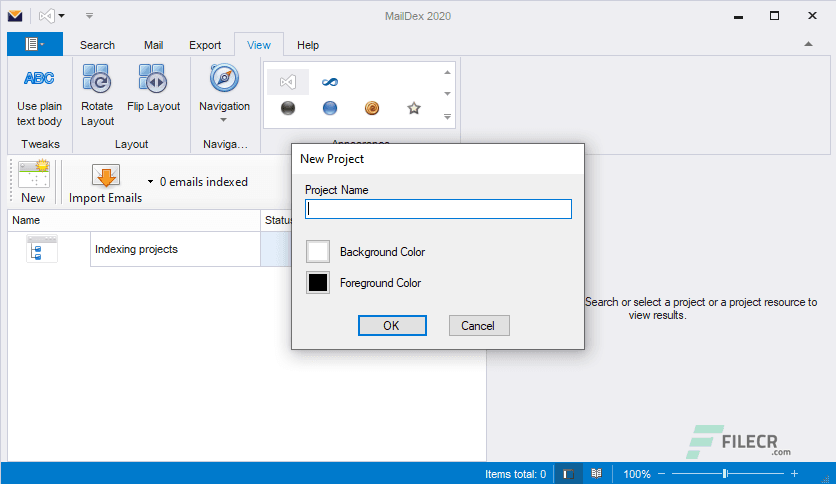
Task: Choose the star skin icon
Action: pos(414,108)
